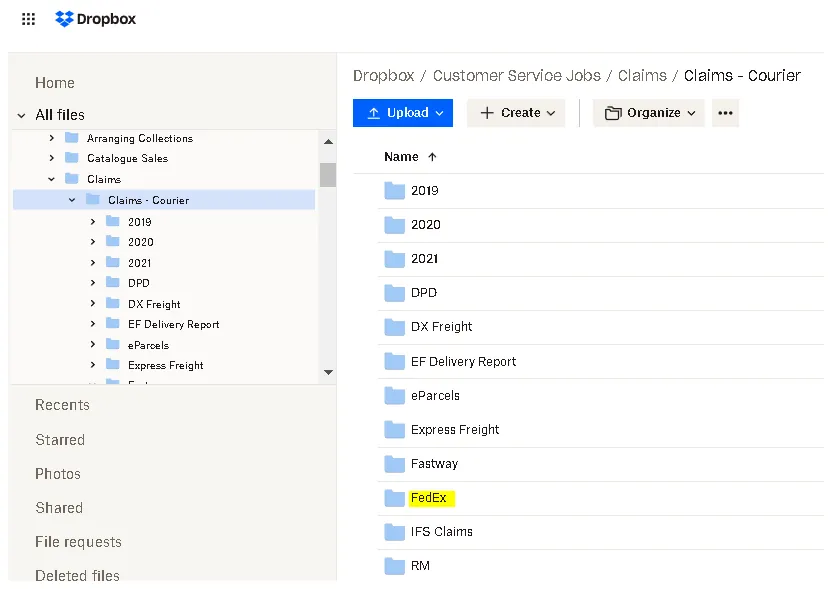This screenshot has height=589, width=831.
Task: Click the Fastway folder name
Action: (434, 464)
